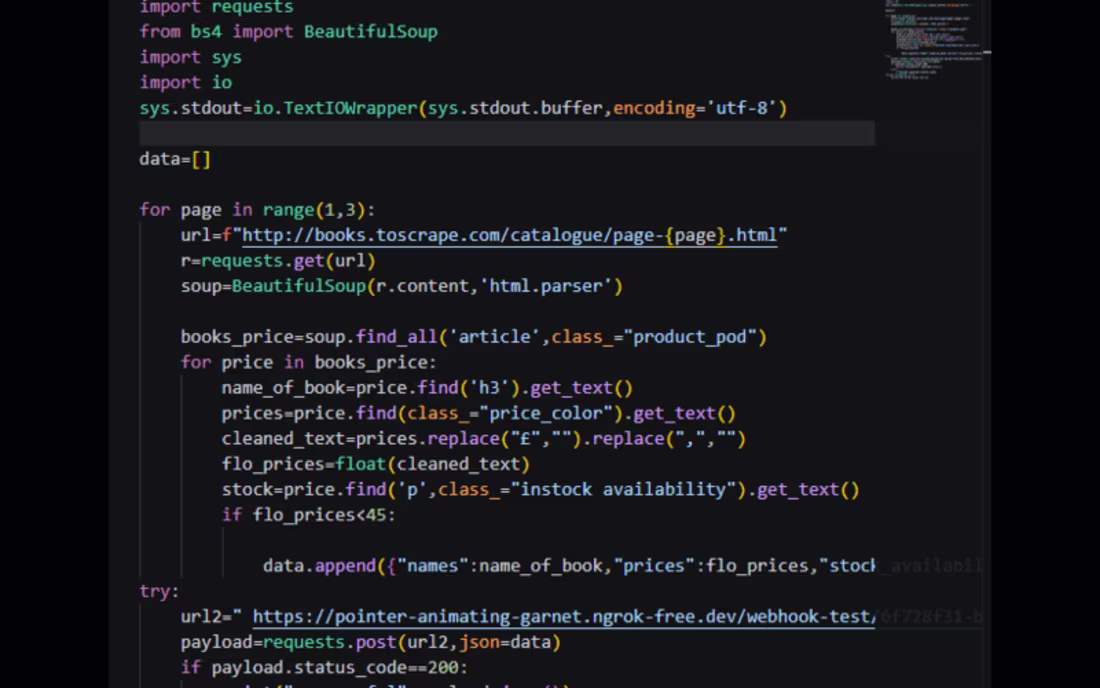This screenshot has height=688, width=1100.
Task: Click the 'r=requests.get(url)' line
Action: coord(278,261)
